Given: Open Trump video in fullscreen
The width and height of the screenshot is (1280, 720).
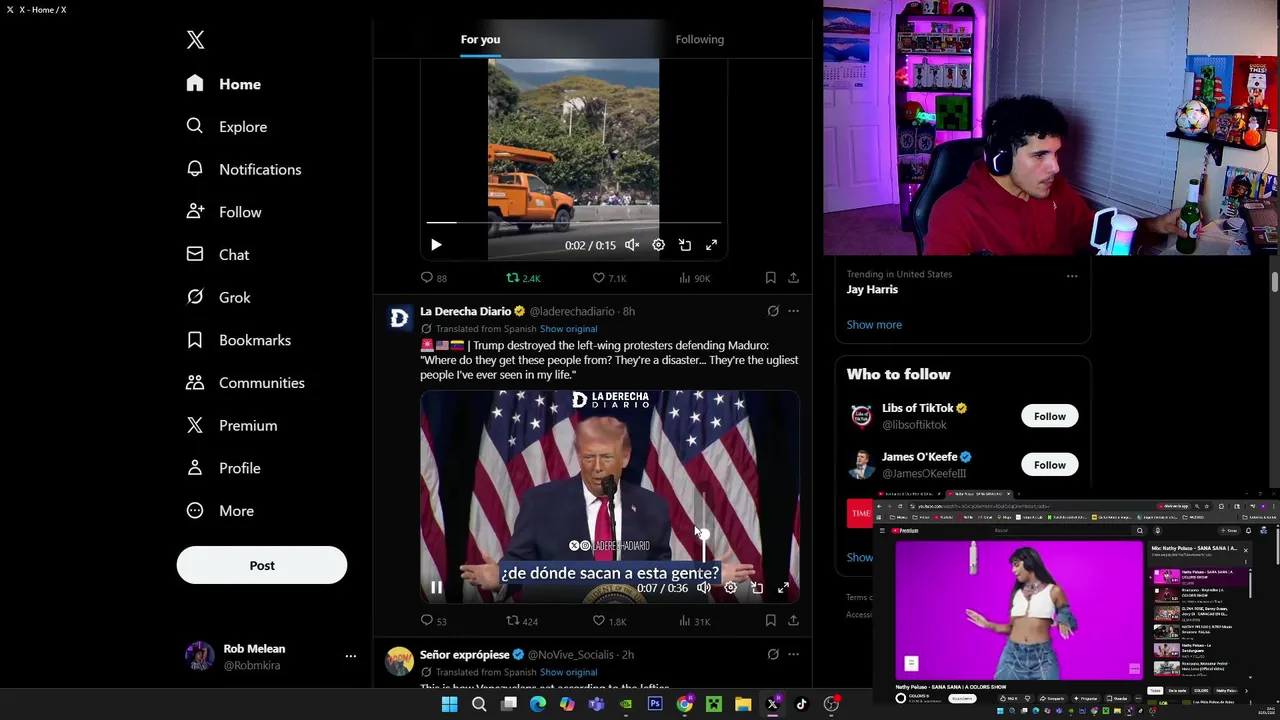Looking at the screenshot, I should 783,588.
